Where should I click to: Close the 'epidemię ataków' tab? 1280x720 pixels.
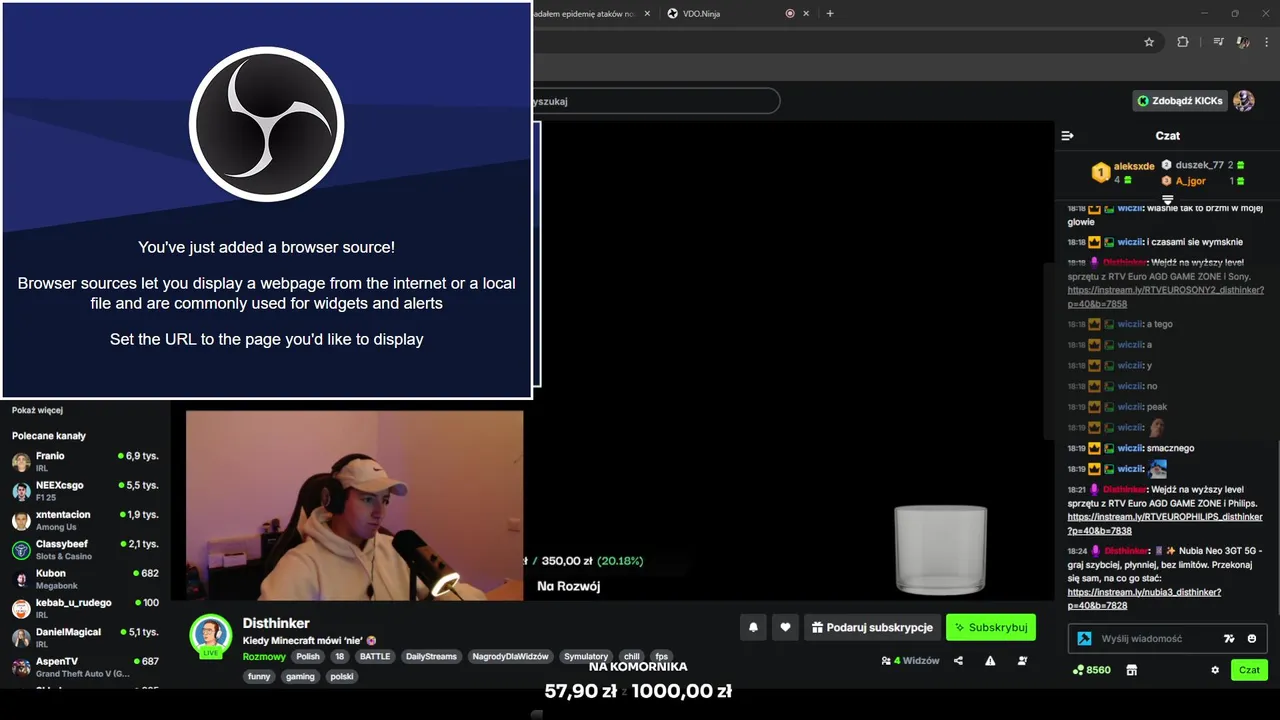coord(647,14)
